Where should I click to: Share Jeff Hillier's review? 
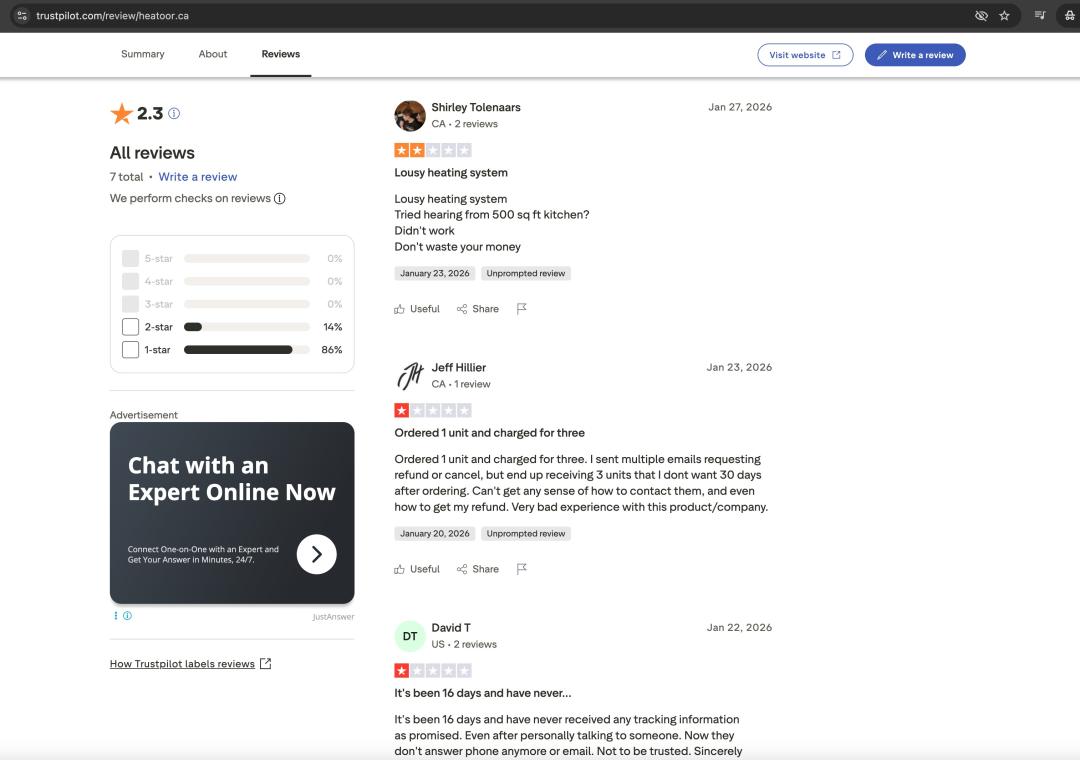point(477,569)
